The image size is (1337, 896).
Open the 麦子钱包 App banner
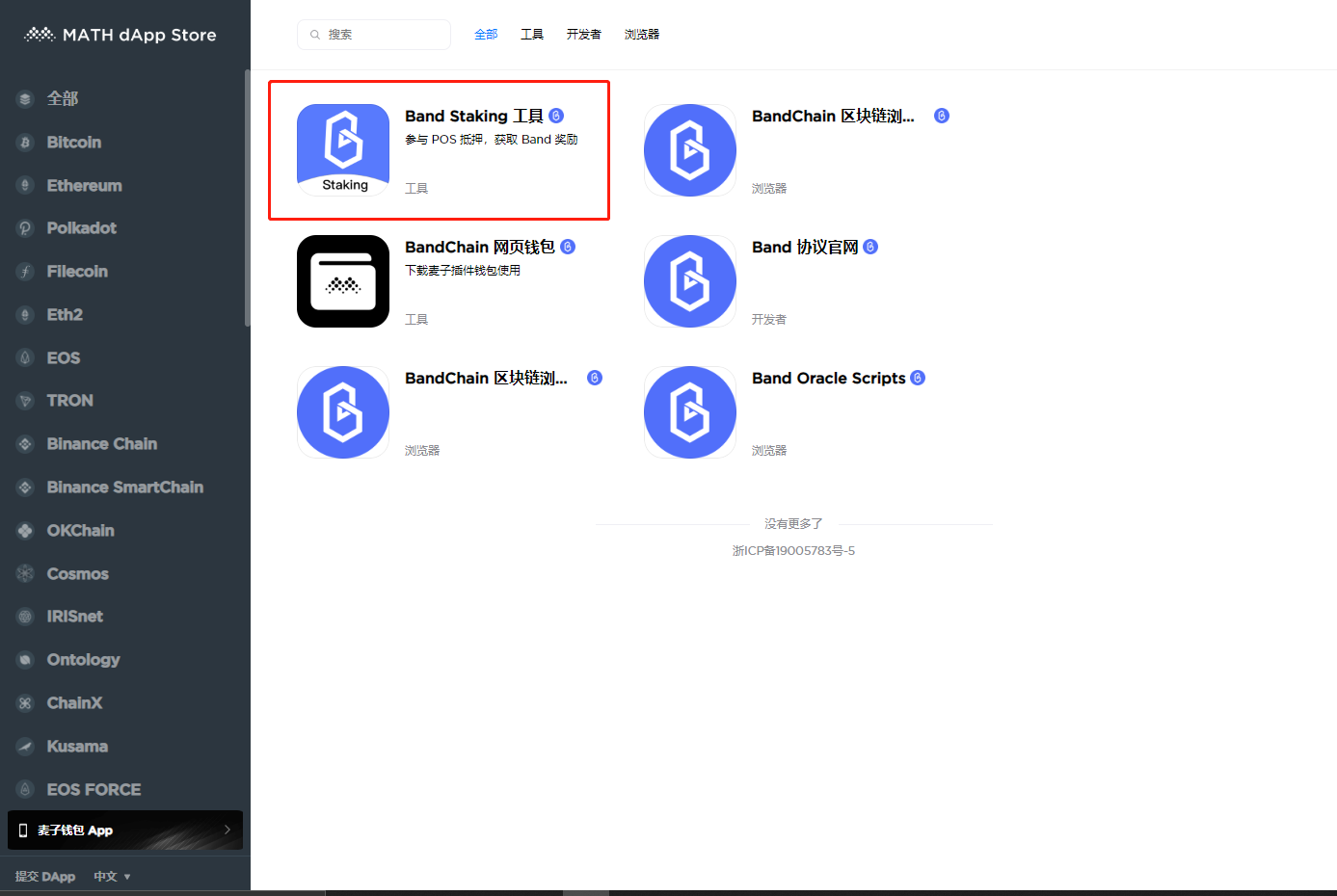125,830
